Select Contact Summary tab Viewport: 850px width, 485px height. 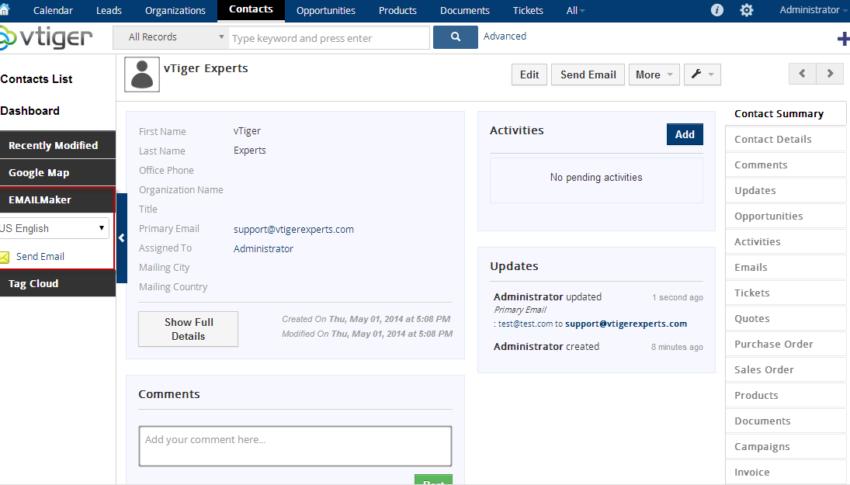[x=785, y=114]
